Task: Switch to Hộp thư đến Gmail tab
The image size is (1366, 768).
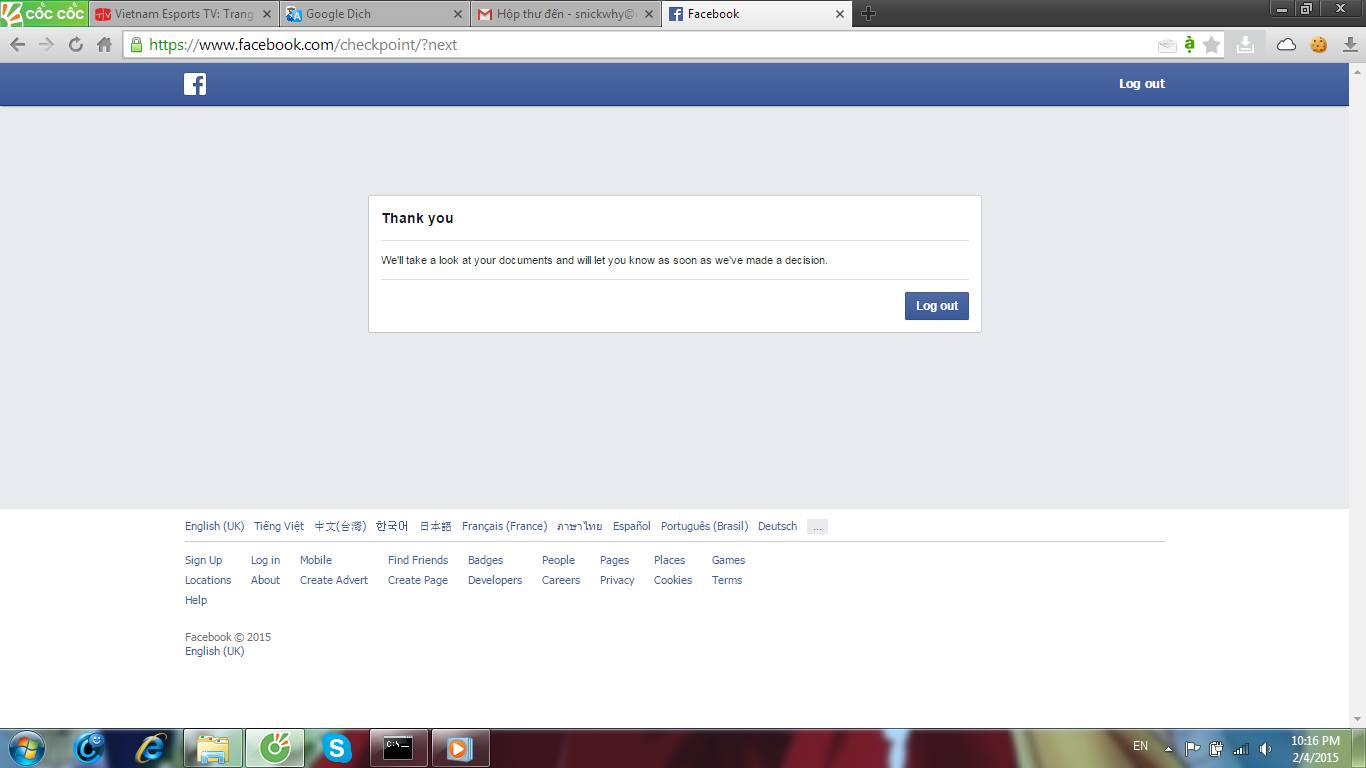Action: click(x=564, y=14)
